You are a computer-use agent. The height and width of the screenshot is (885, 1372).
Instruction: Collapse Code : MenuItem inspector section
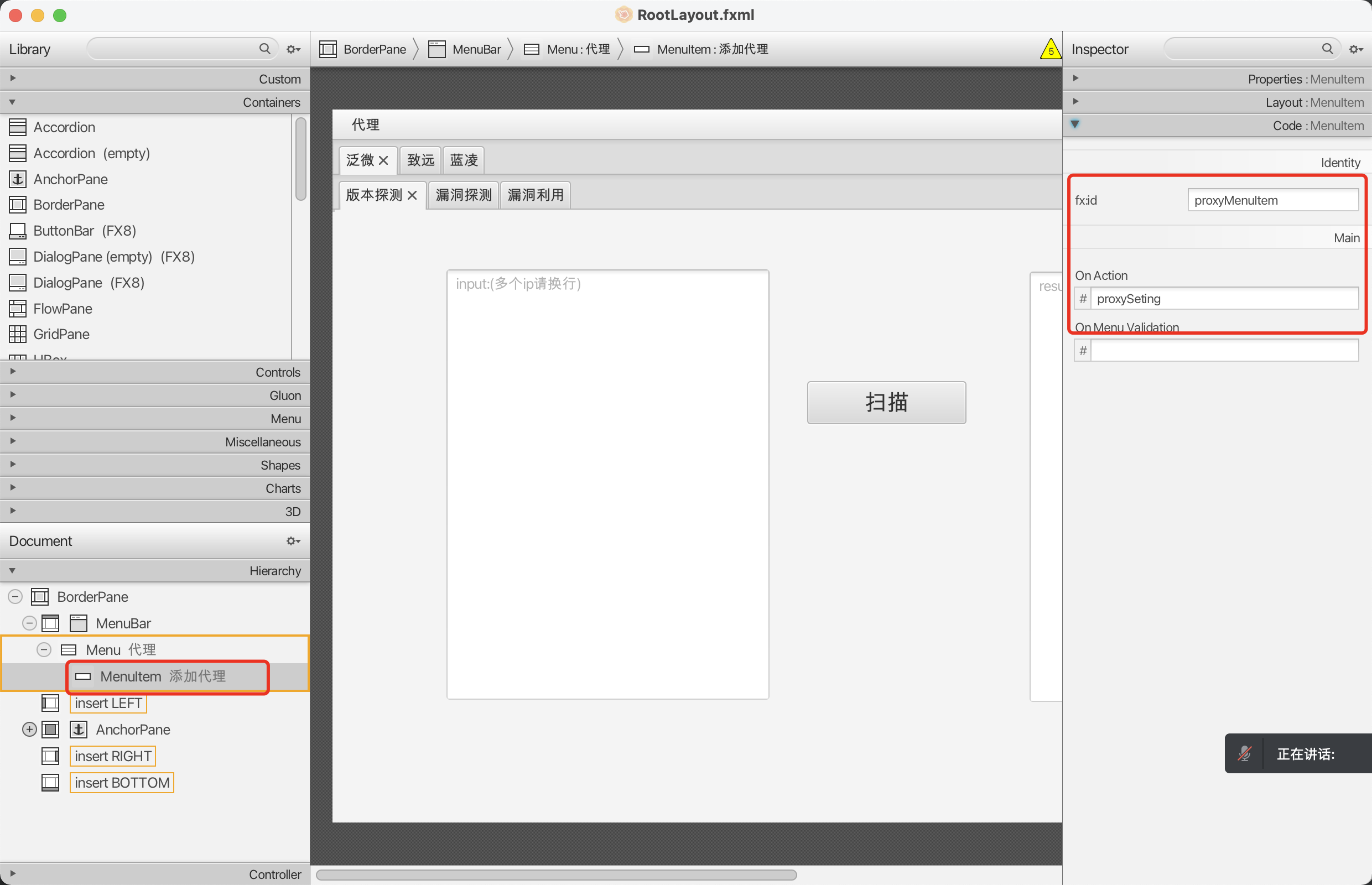coord(1075,124)
